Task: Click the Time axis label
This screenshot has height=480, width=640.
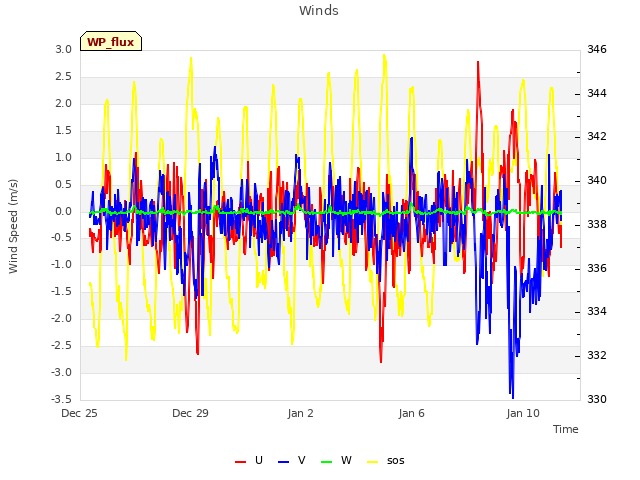Action: pyautogui.click(x=566, y=429)
